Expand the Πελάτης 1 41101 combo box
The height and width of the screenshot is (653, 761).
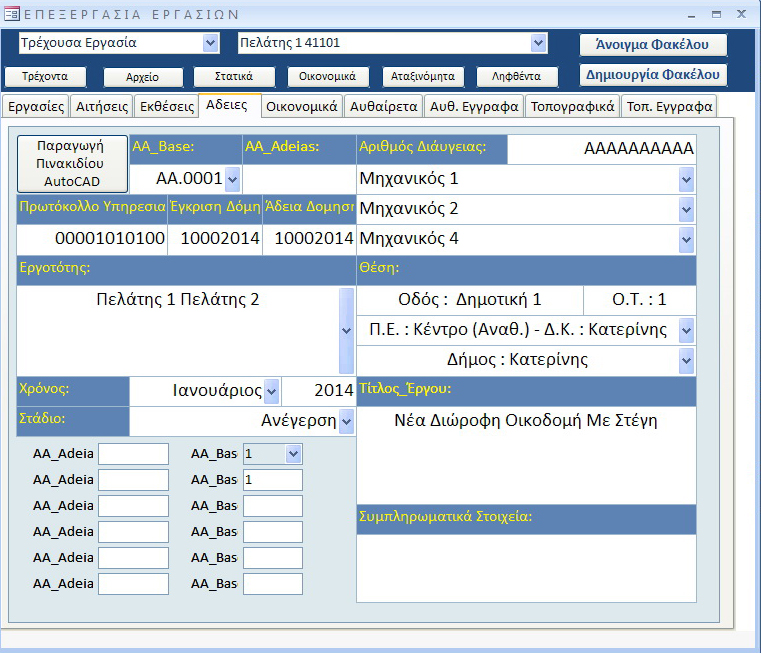pos(539,43)
